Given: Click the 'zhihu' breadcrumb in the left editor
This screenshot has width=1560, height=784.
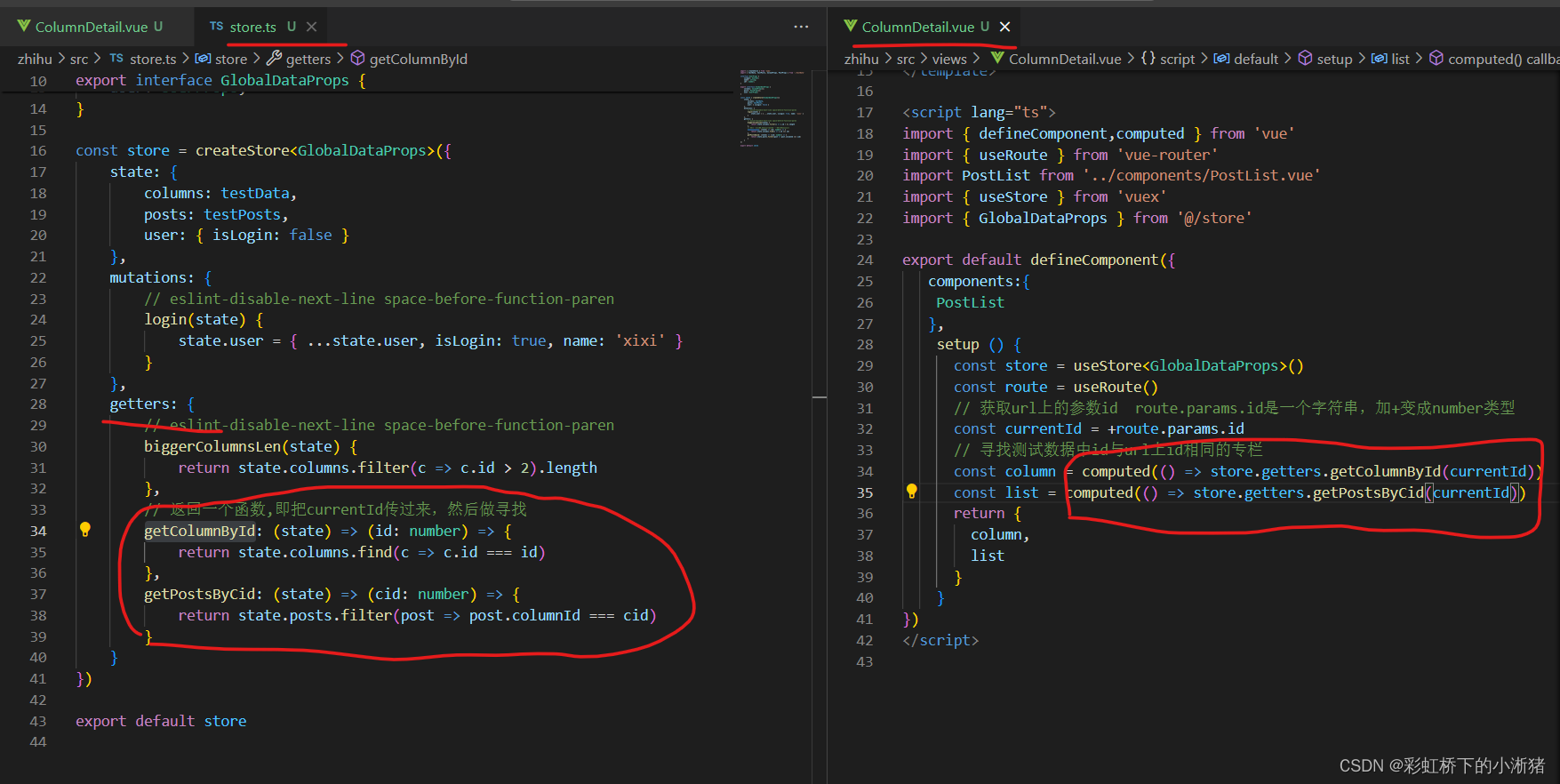Looking at the screenshot, I should point(35,59).
